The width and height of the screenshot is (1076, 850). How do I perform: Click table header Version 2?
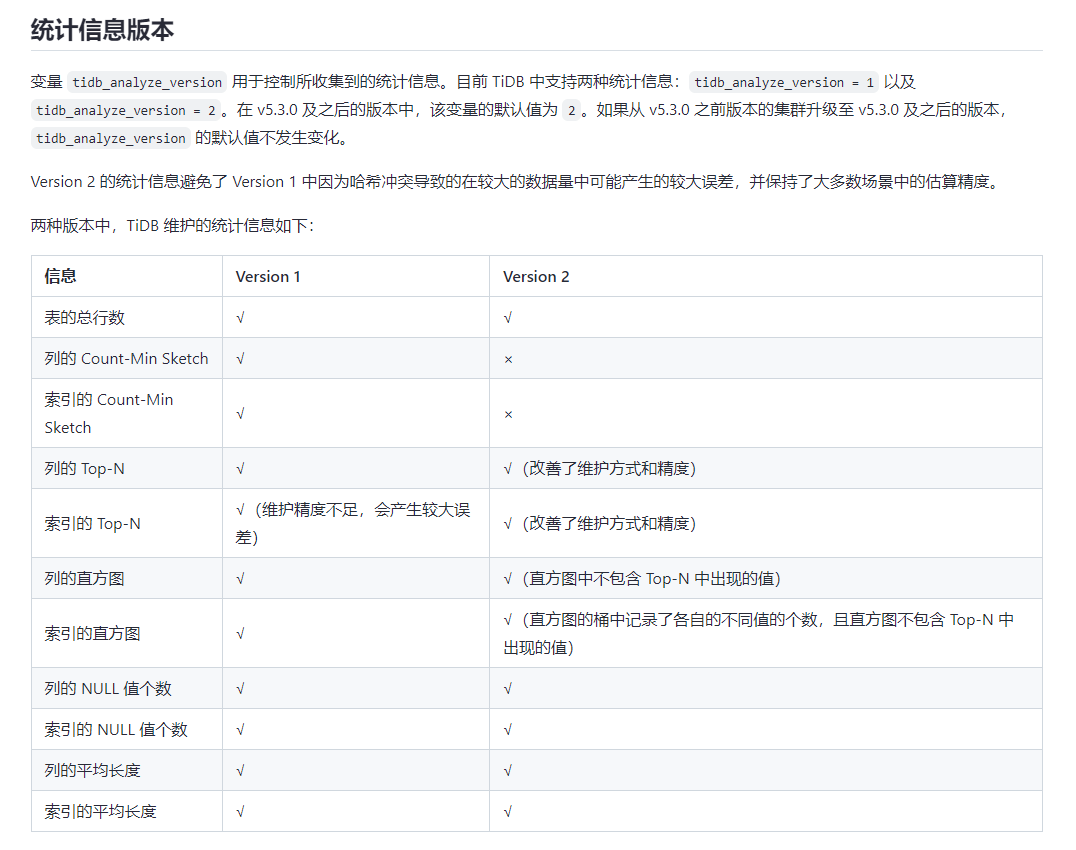click(x=536, y=276)
